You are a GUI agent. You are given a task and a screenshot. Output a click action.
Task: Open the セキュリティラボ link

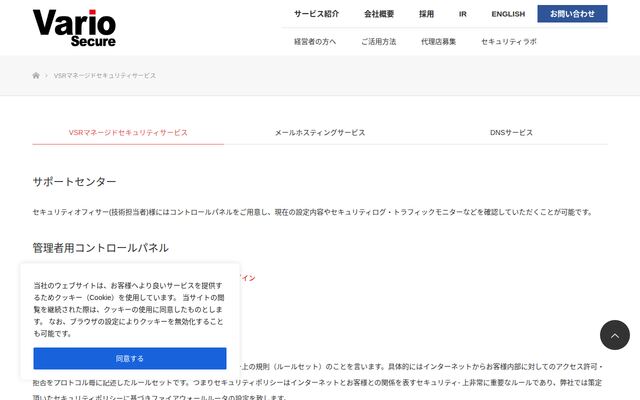tap(509, 42)
